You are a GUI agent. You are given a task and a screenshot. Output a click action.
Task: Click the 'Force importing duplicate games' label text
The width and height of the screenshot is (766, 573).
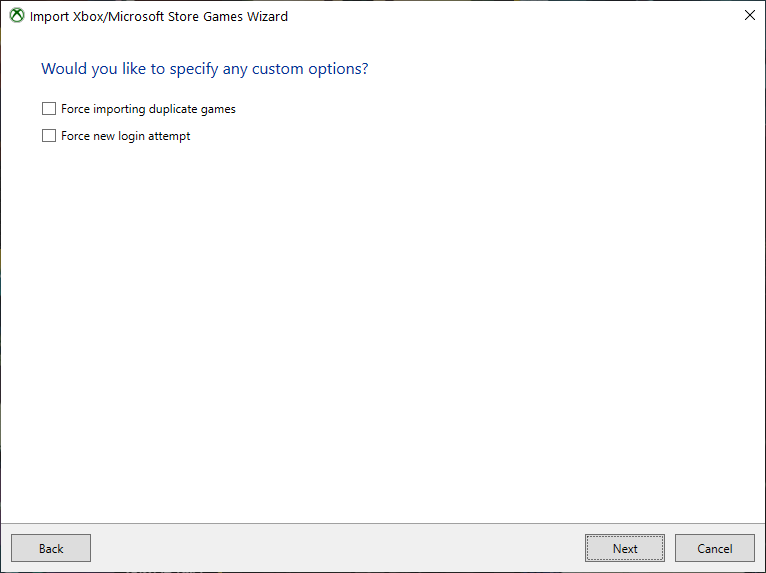(x=148, y=108)
